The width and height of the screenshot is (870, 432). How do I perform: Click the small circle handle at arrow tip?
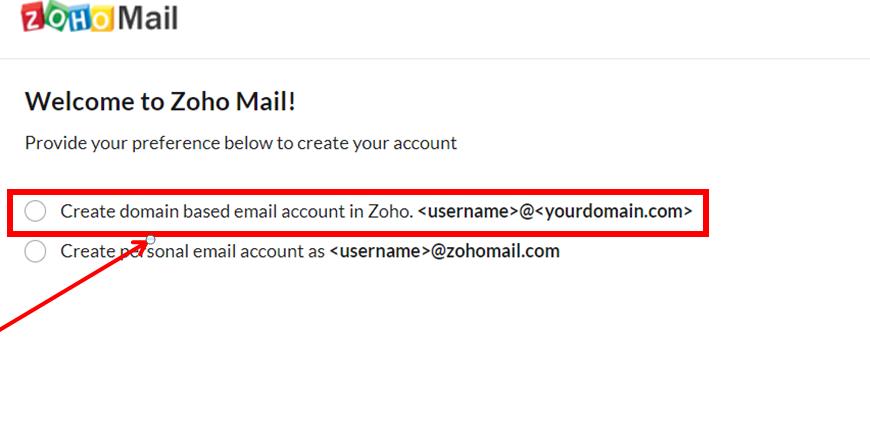click(x=150, y=238)
